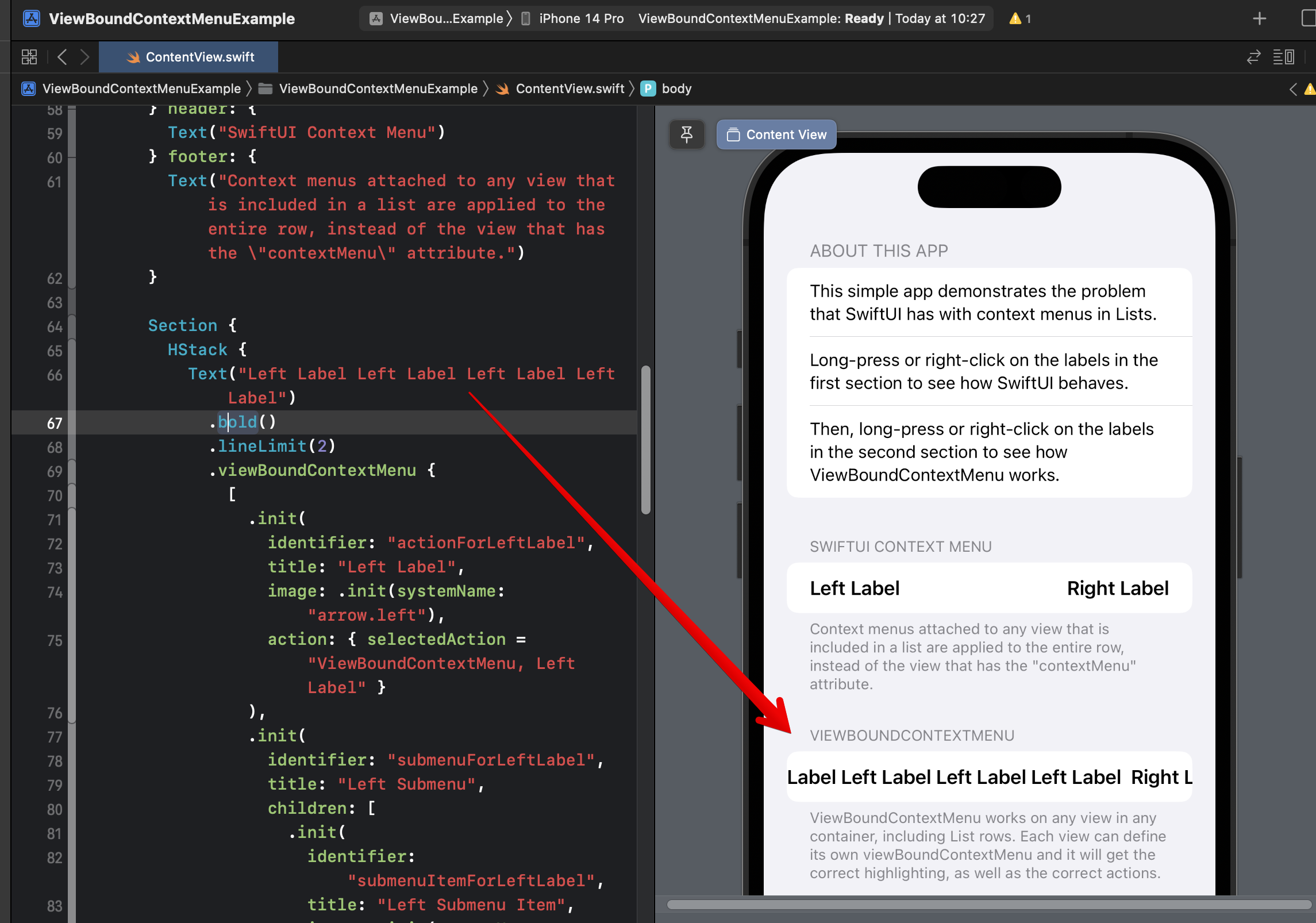Open the ViewBou…Example scheme selector
The width and height of the screenshot is (1316, 923).
point(439,18)
